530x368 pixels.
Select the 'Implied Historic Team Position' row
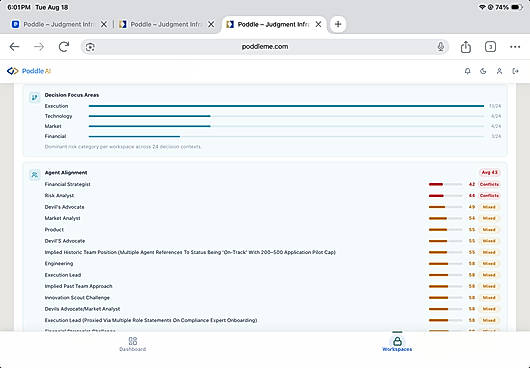coord(272,252)
